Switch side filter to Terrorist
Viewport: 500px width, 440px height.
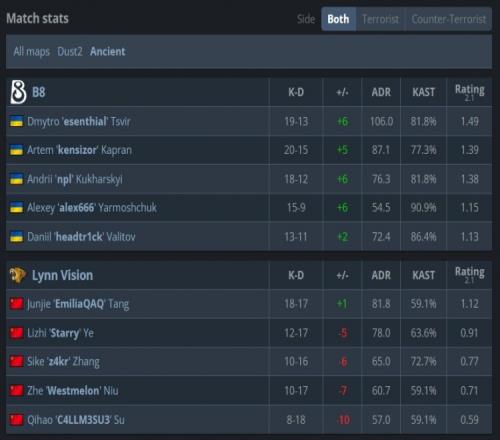(380, 19)
